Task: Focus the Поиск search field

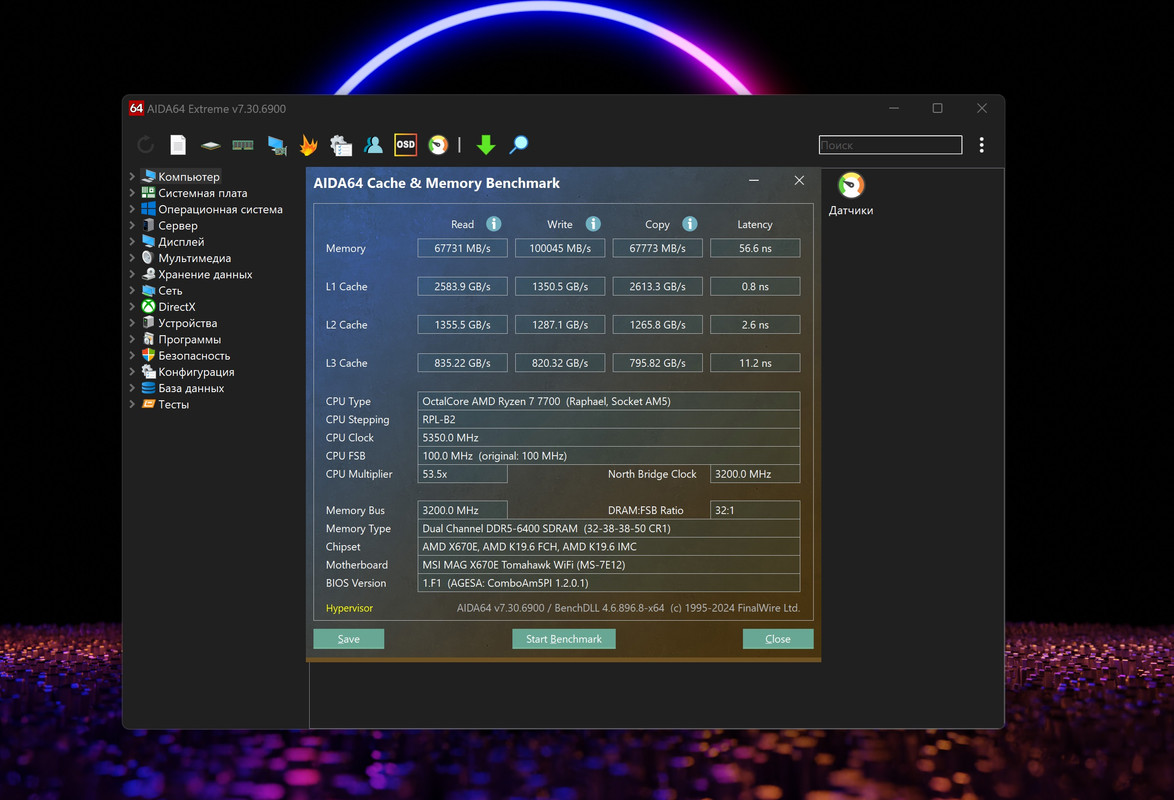Action: tap(890, 145)
